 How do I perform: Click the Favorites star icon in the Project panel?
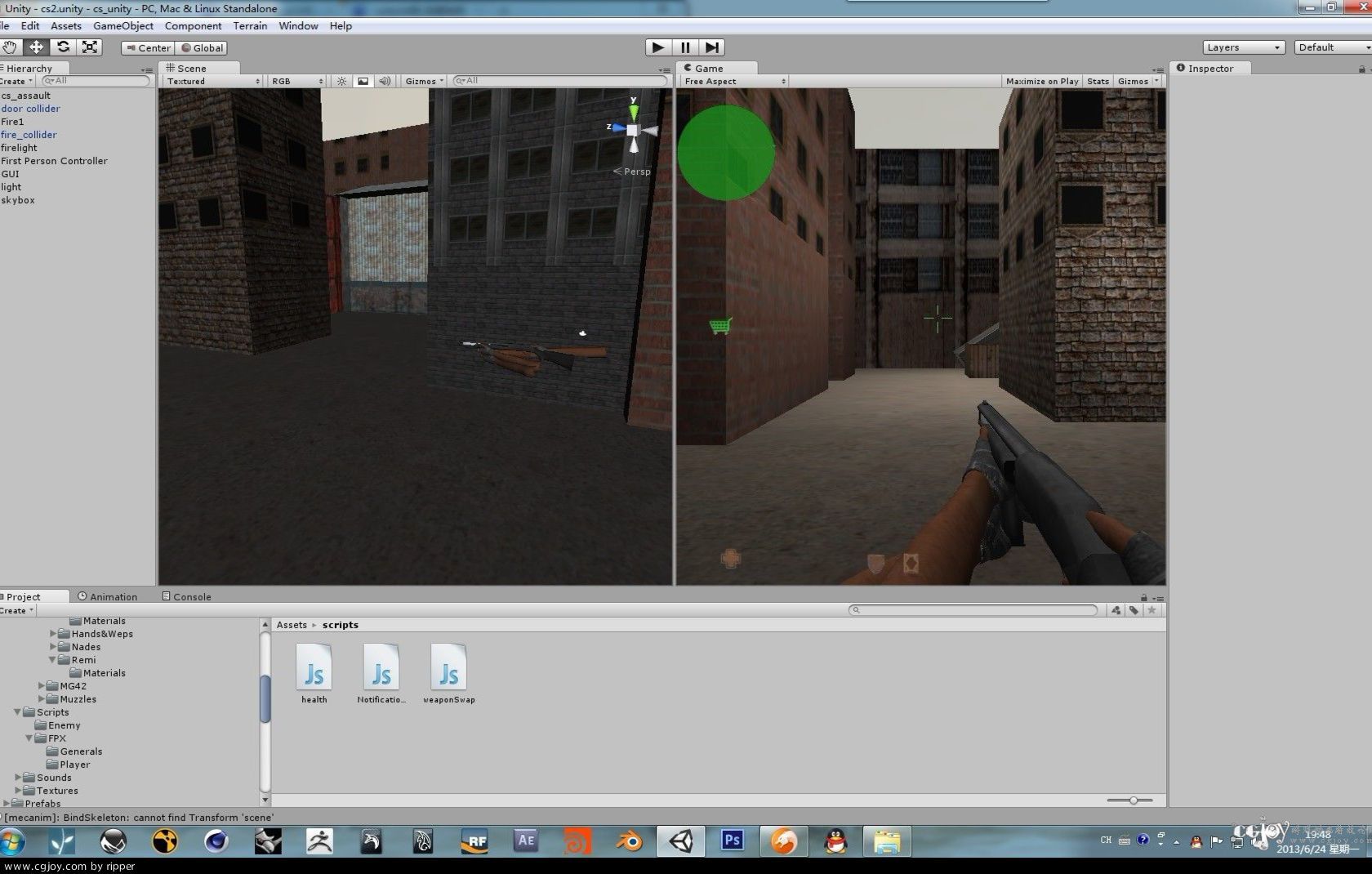click(x=1152, y=610)
